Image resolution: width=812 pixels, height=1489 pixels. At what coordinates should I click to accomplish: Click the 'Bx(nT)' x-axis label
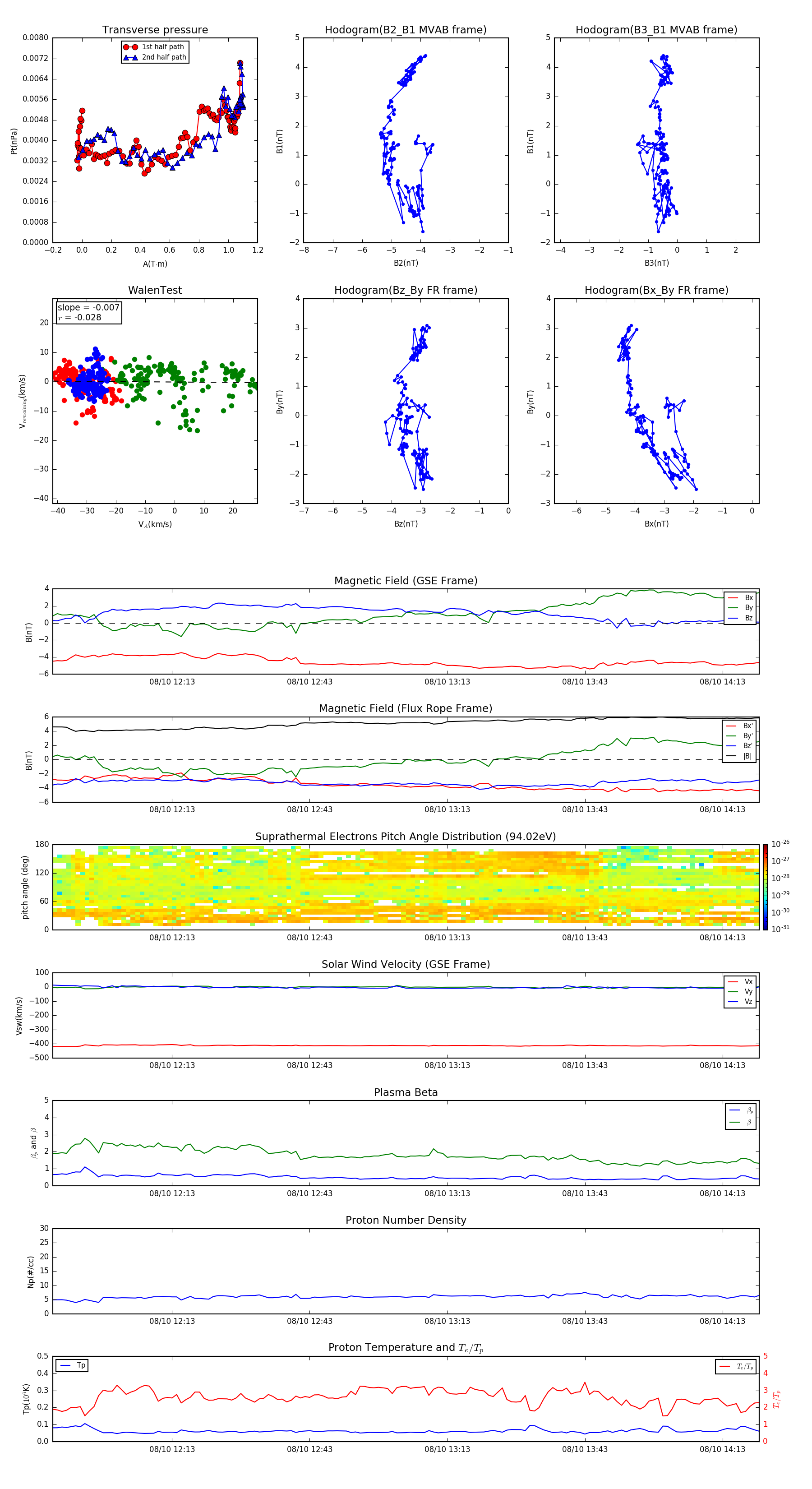(656, 524)
